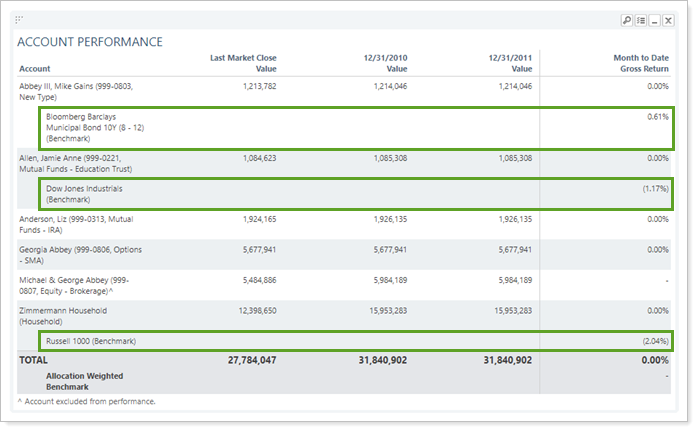Grab the dotted drag handle at panel top-left
Screen dimensions: 697x431
click(19, 20)
